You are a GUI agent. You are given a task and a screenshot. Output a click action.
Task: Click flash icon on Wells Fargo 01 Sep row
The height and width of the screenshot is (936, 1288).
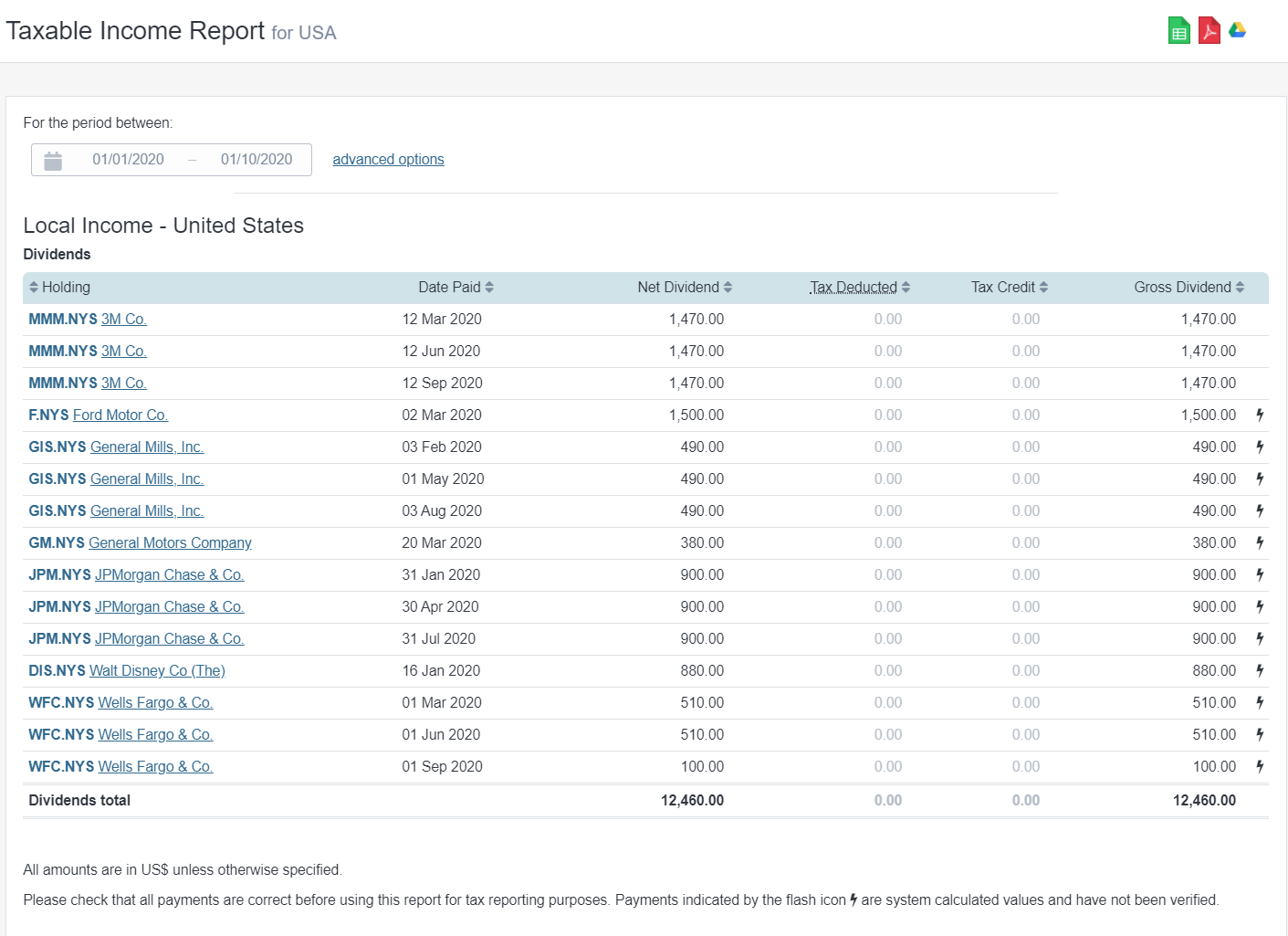pyautogui.click(x=1260, y=766)
